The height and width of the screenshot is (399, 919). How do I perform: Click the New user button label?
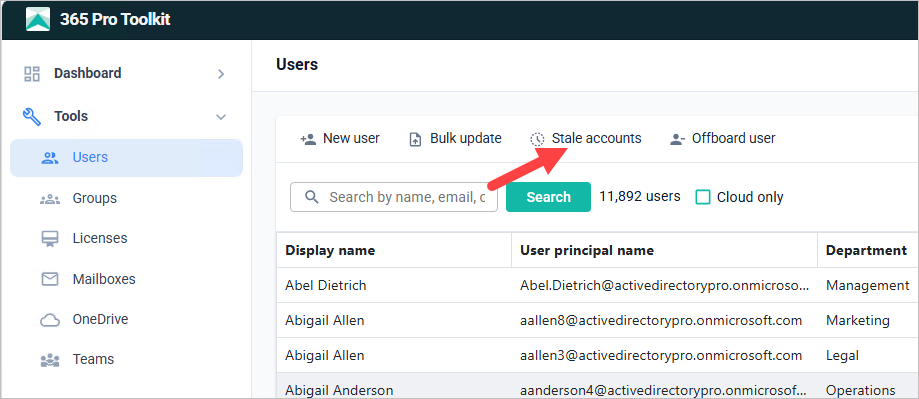point(351,139)
